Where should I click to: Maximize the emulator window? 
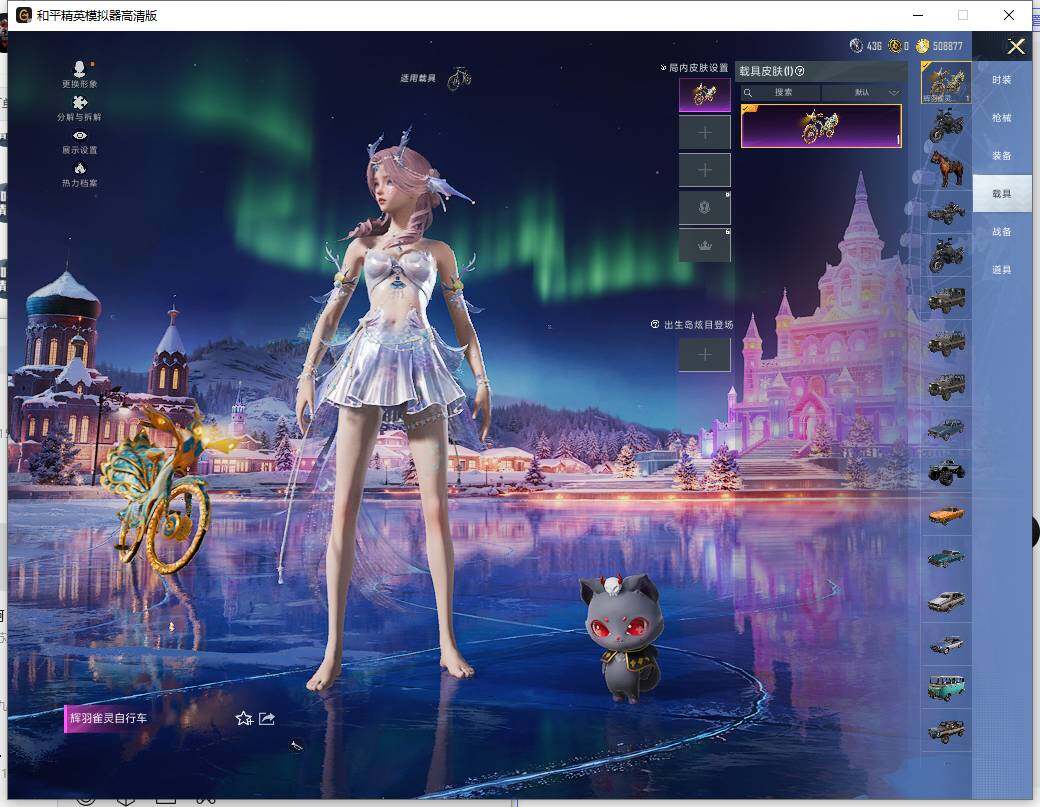pos(962,15)
